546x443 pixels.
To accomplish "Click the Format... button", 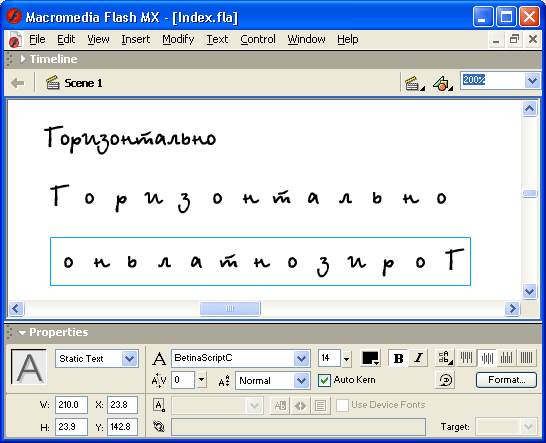I will click(x=507, y=380).
